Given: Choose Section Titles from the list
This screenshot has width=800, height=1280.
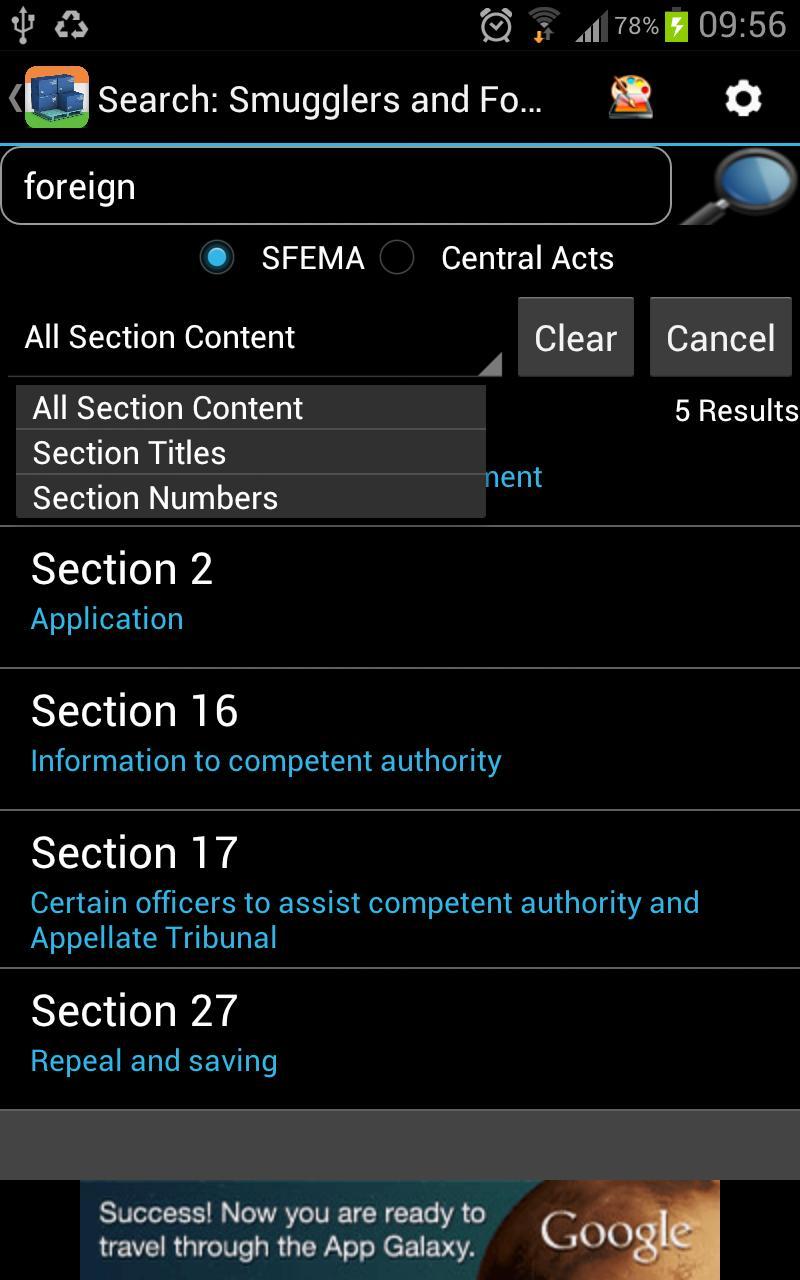Looking at the screenshot, I should pos(250,453).
